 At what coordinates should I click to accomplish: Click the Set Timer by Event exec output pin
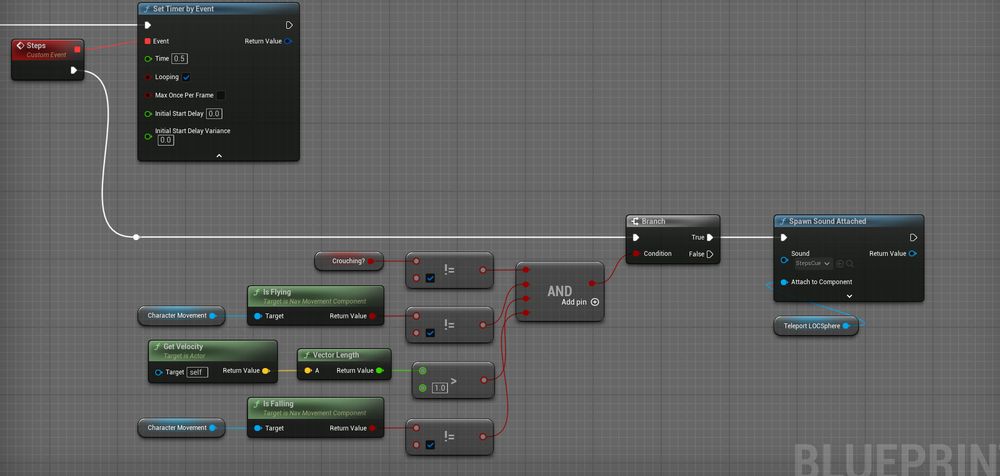(x=289, y=25)
